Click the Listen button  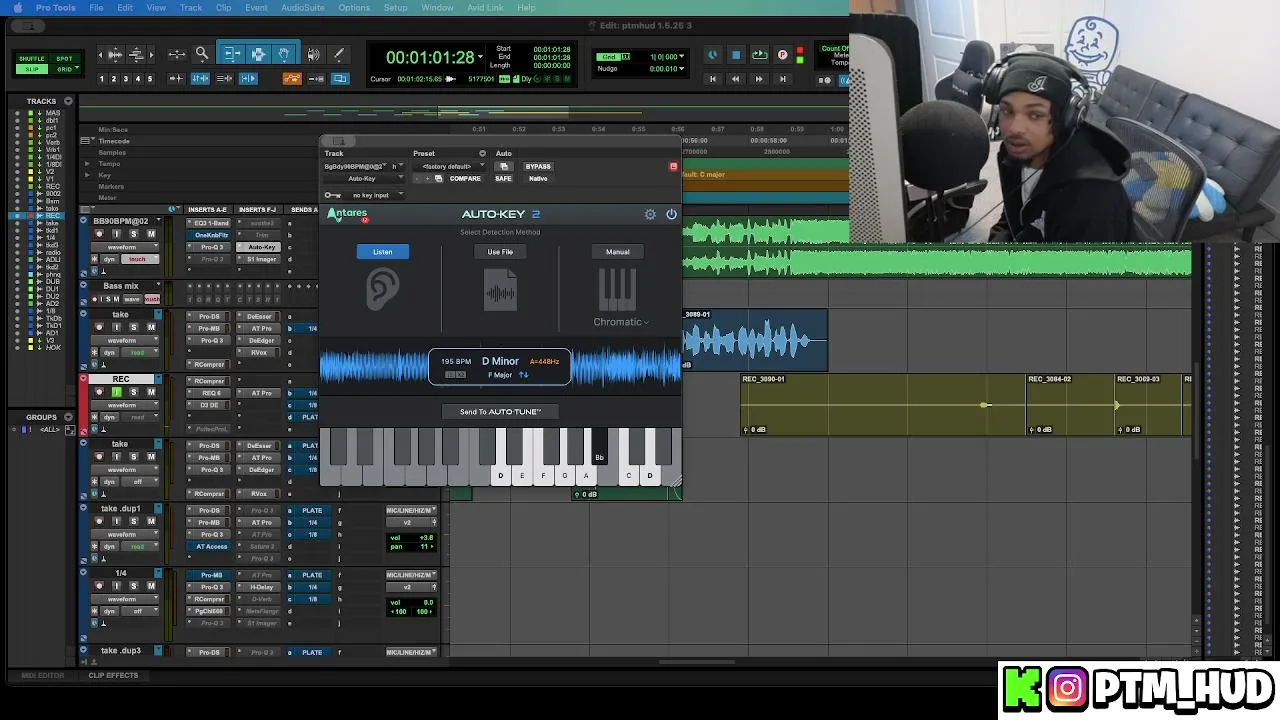click(x=382, y=252)
